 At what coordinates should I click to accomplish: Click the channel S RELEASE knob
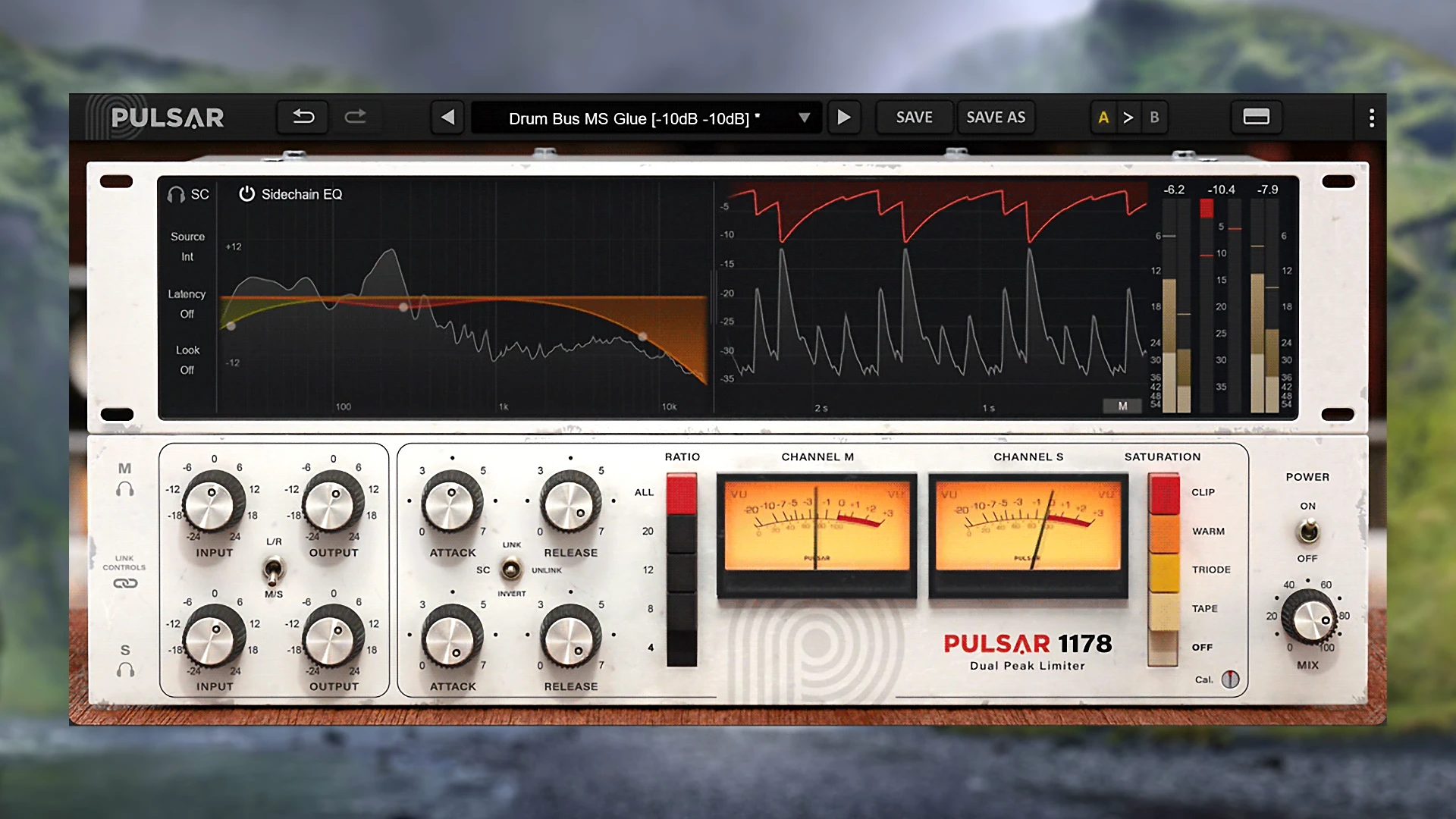(x=570, y=635)
